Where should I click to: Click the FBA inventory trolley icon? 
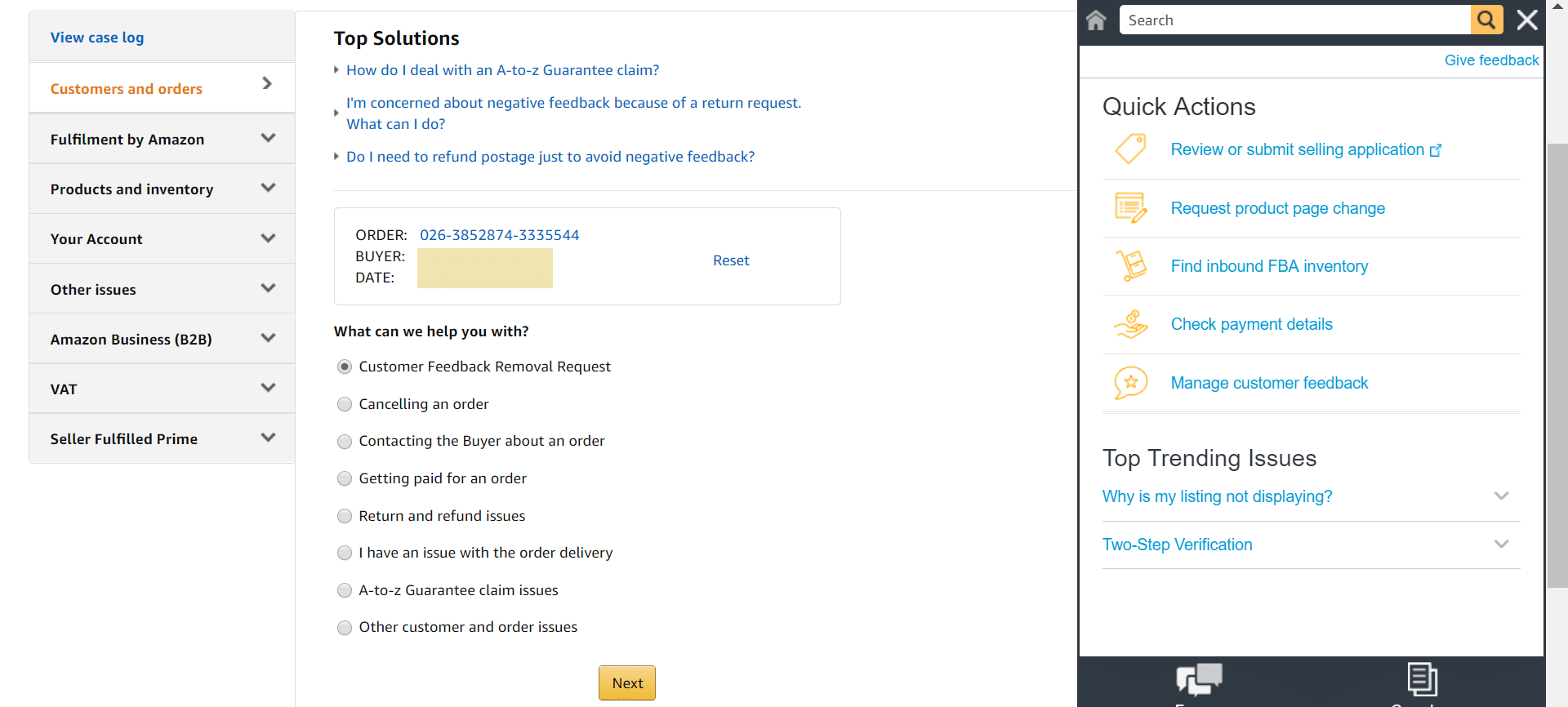[1131, 266]
